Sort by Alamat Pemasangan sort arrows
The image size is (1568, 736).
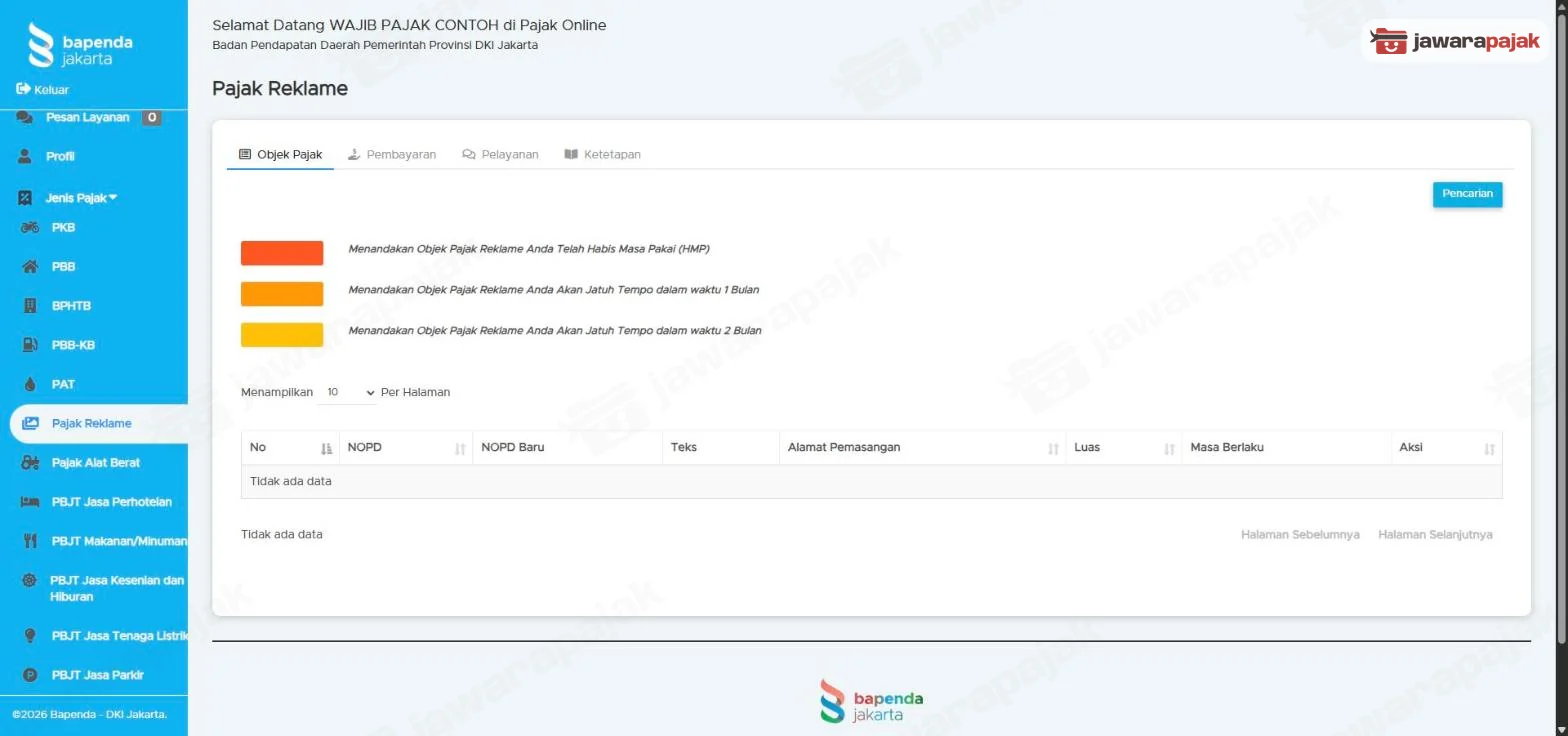pos(1053,449)
